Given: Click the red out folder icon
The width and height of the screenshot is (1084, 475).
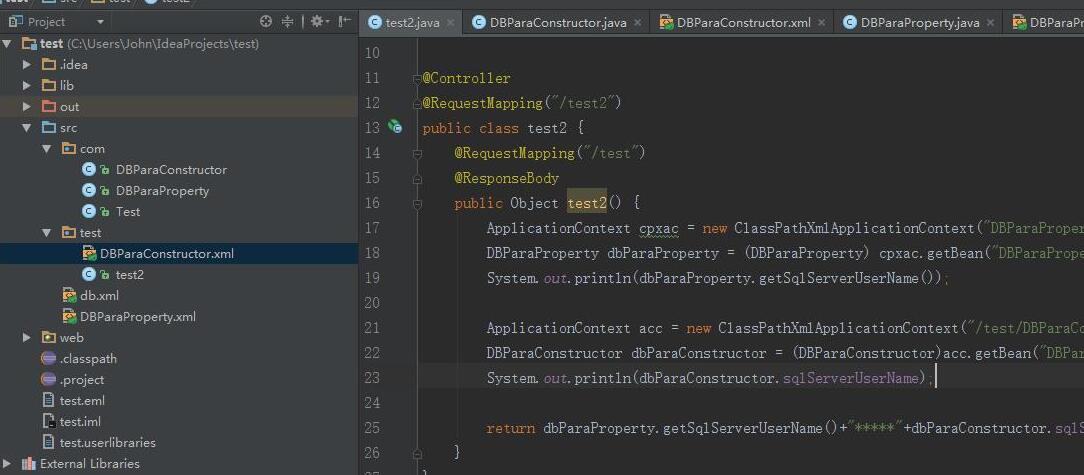Looking at the screenshot, I should click(48, 106).
